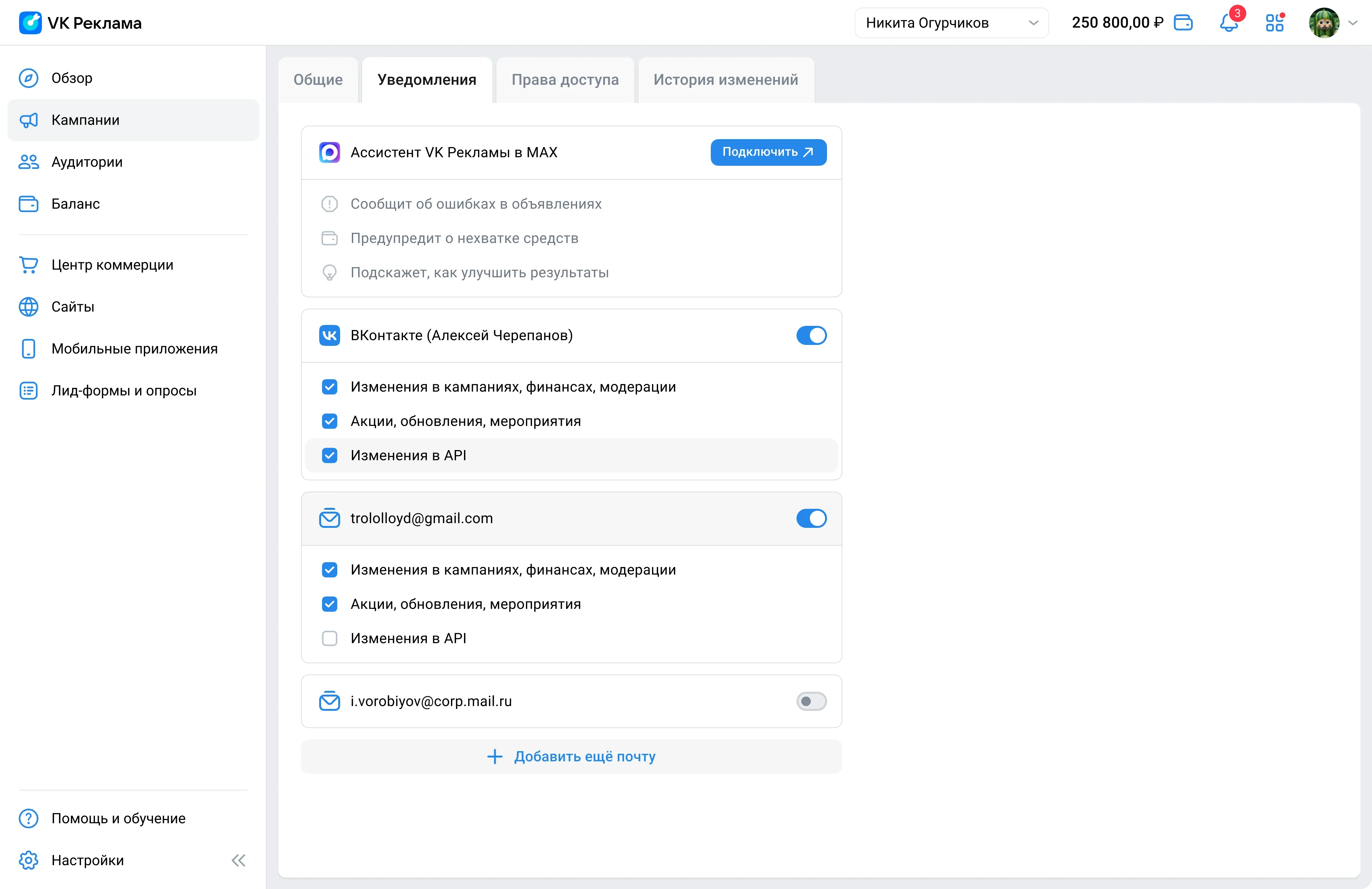Open Аудитории via people icon
Image resolution: width=1372 pixels, height=889 pixels.
pos(29,162)
